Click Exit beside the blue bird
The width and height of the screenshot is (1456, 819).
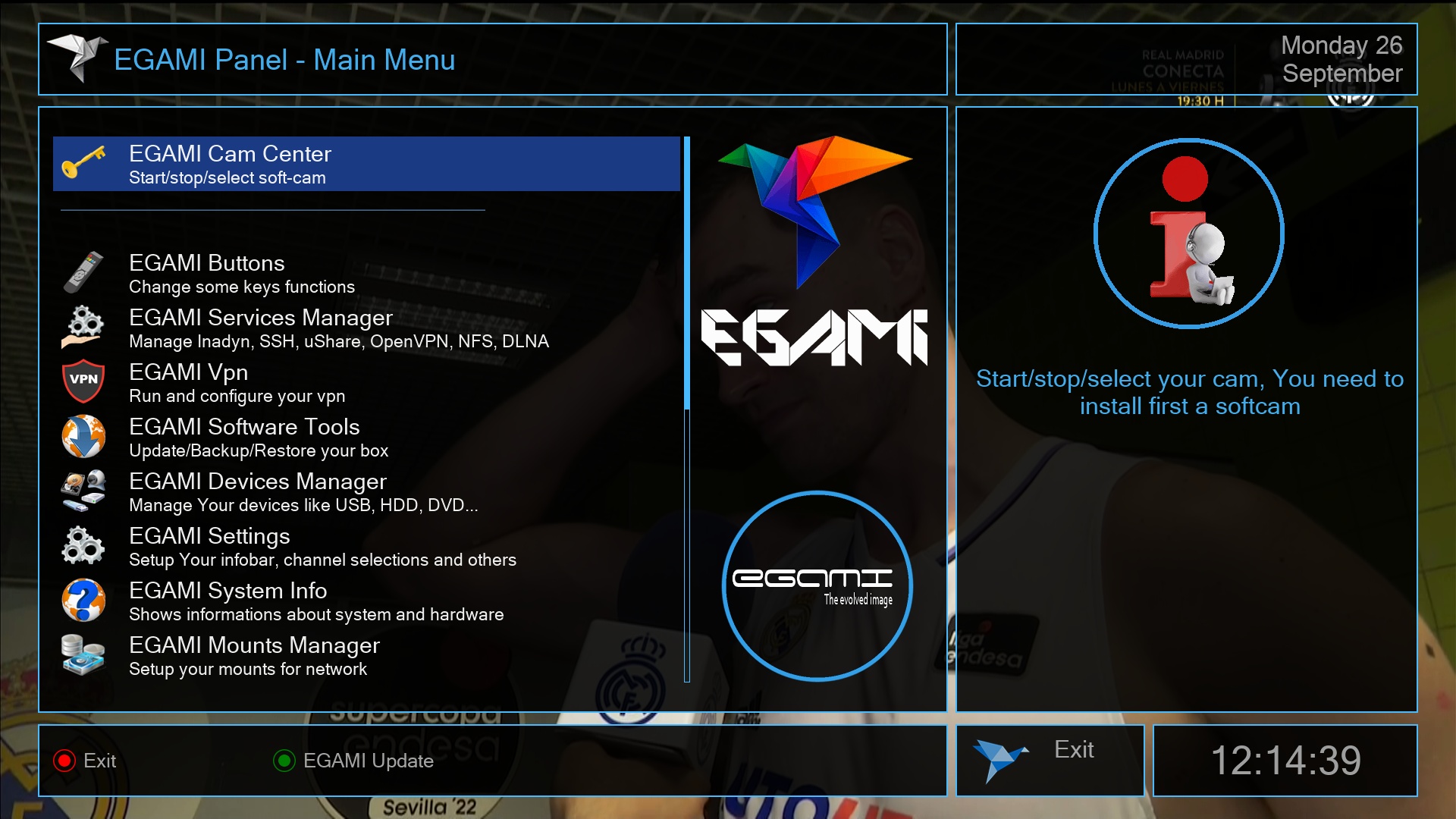[x=1073, y=750]
